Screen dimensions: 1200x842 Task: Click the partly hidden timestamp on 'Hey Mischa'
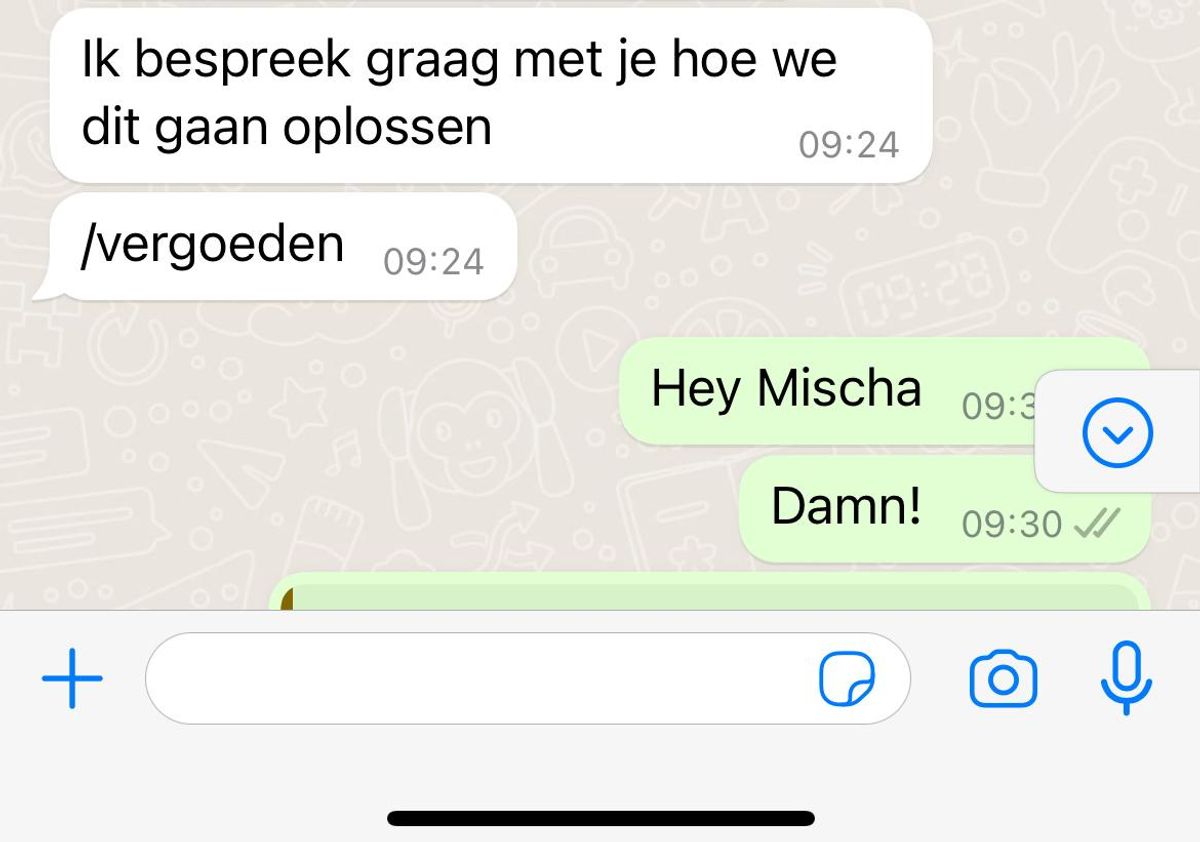point(998,406)
